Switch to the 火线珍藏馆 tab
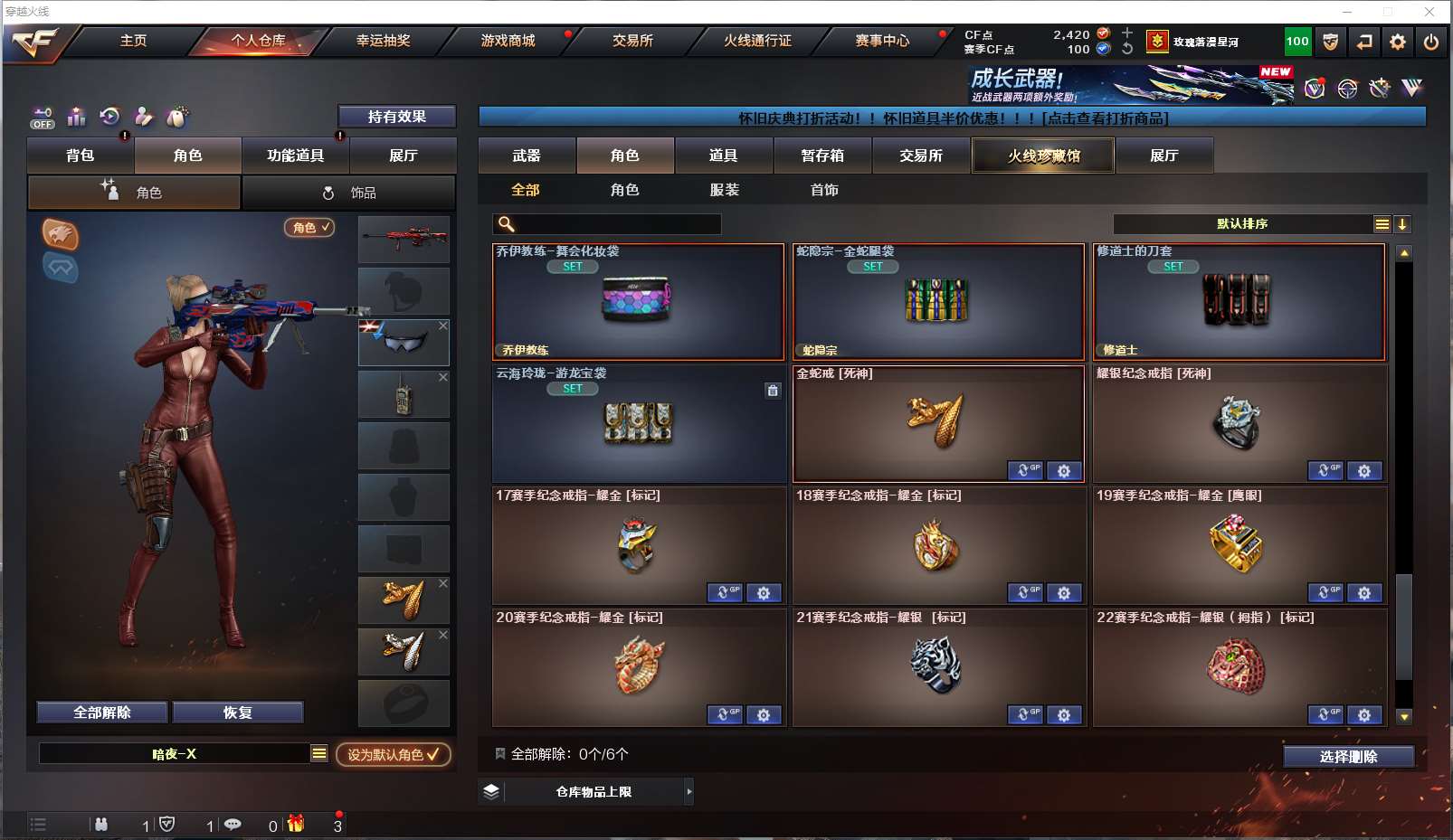Screen dimensions: 1453x840 pos(1043,156)
